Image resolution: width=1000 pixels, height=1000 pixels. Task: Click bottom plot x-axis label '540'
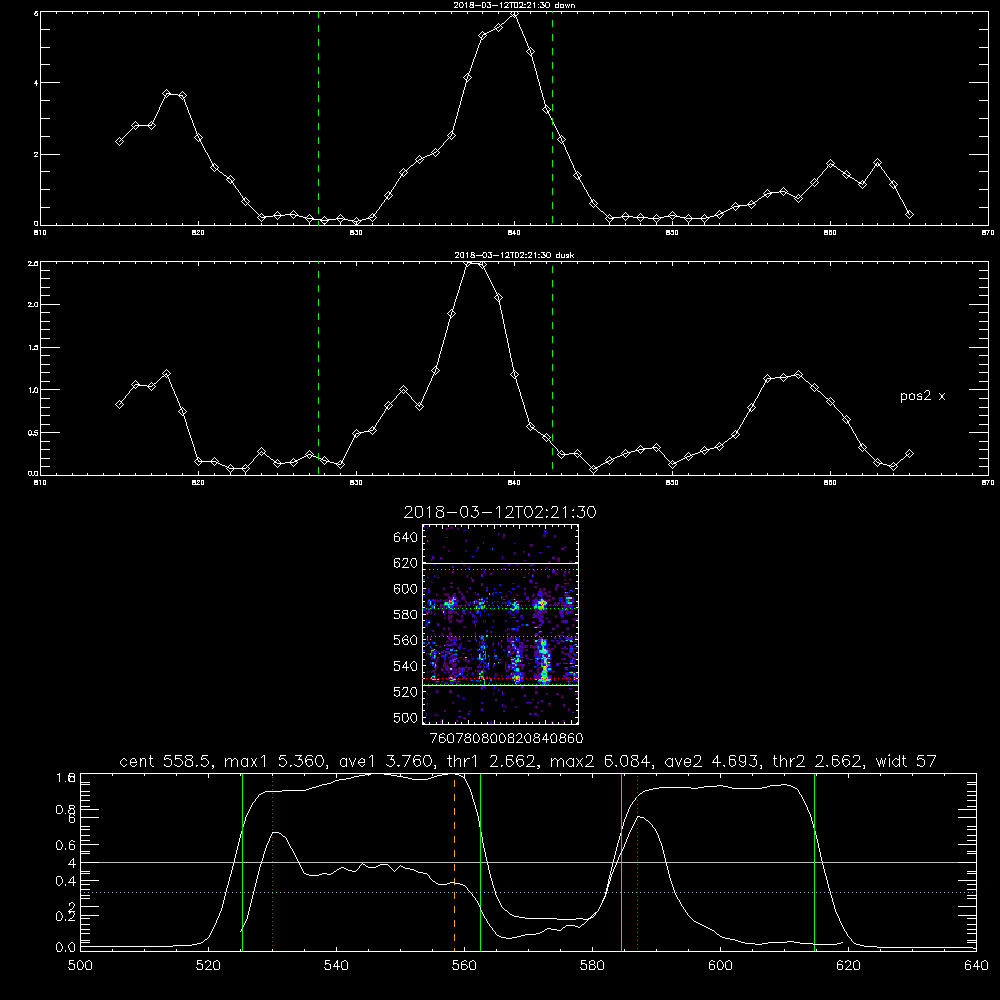pyautogui.click(x=336, y=966)
